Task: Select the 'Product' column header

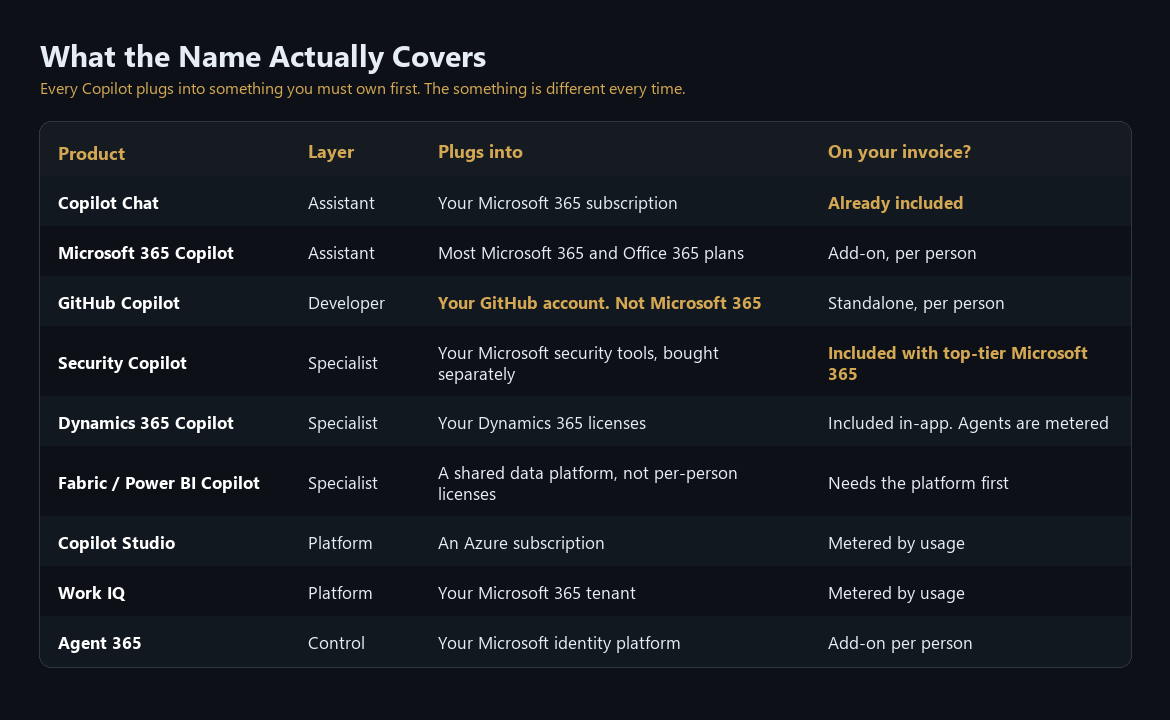Action: [x=91, y=154]
